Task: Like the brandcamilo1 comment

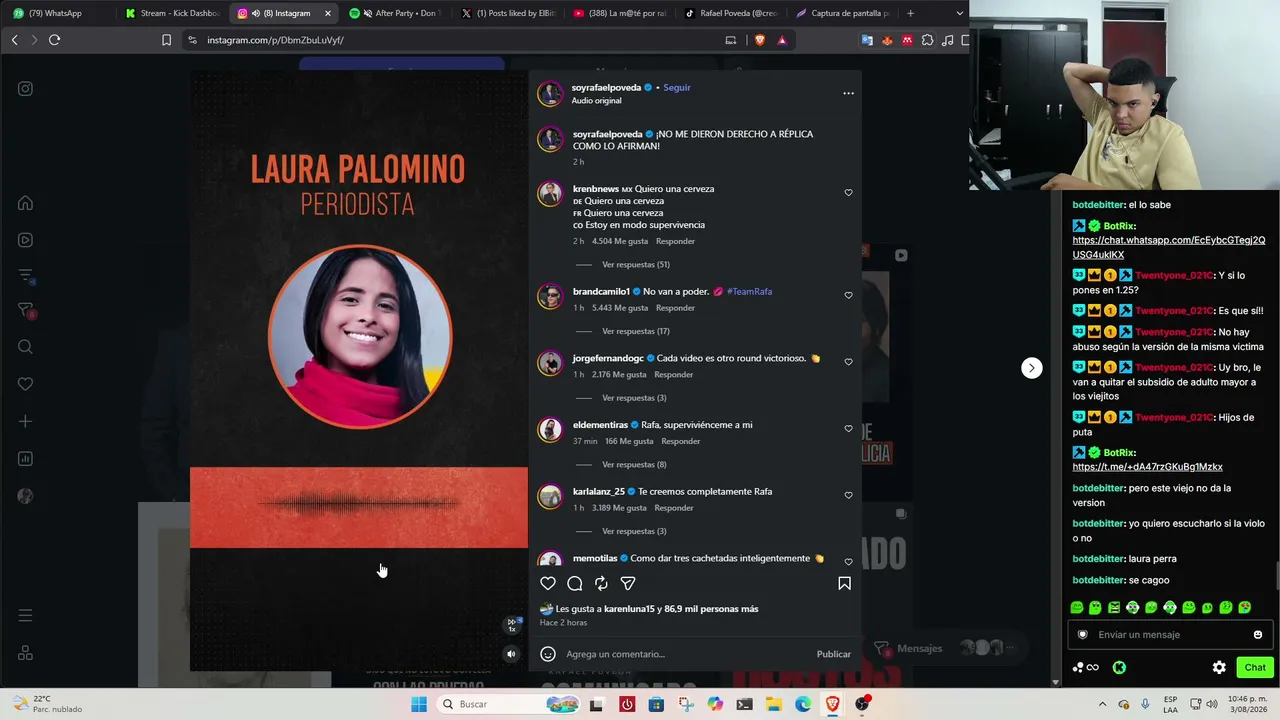Action: [x=848, y=295]
